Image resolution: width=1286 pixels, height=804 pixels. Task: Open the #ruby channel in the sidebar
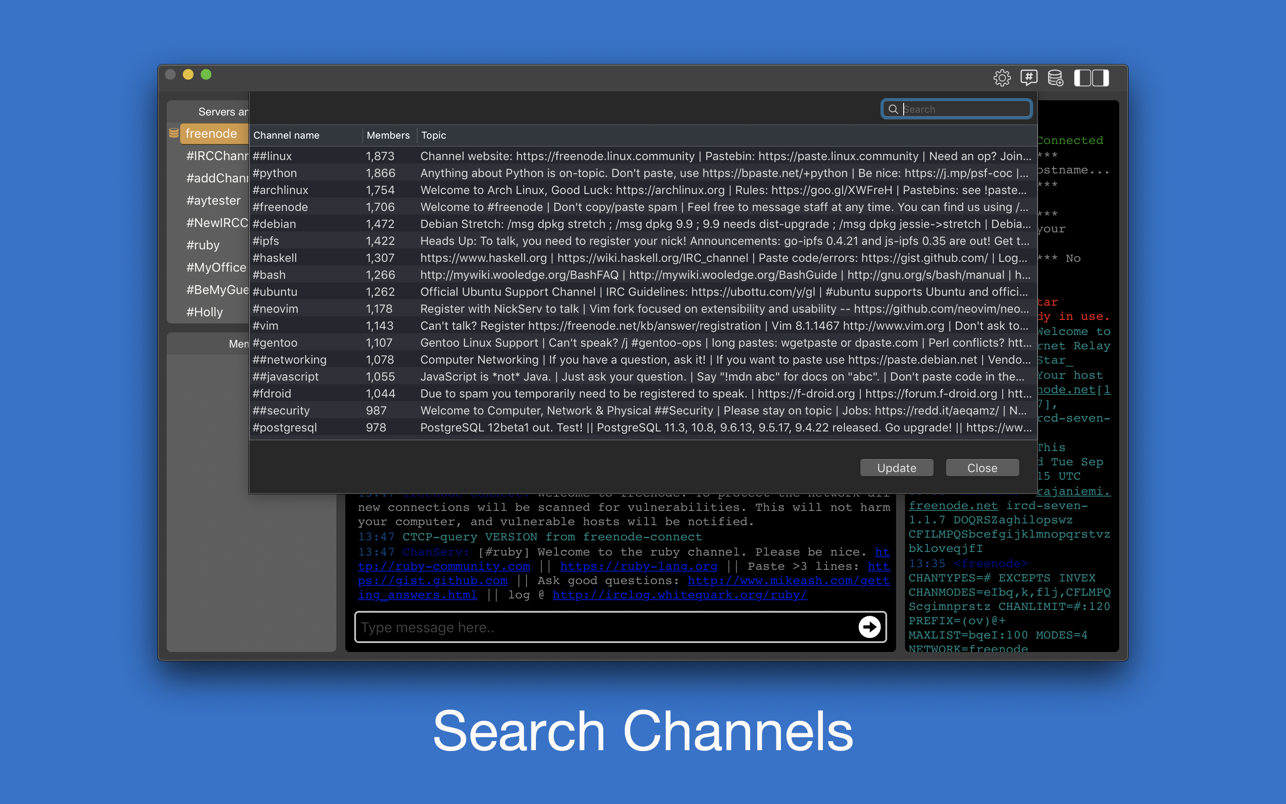(x=203, y=245)
